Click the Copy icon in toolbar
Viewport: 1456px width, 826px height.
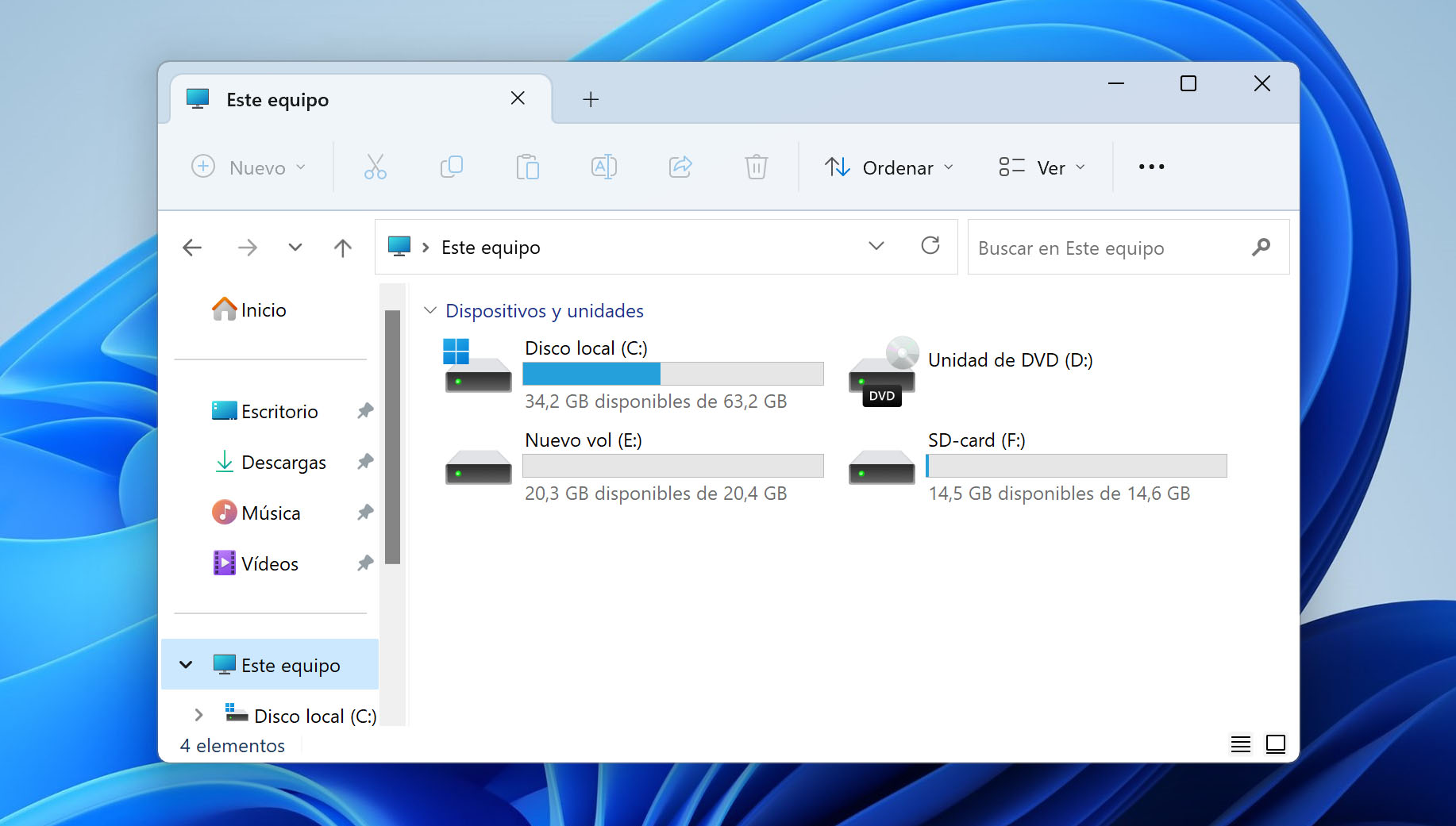pos(451,167)
